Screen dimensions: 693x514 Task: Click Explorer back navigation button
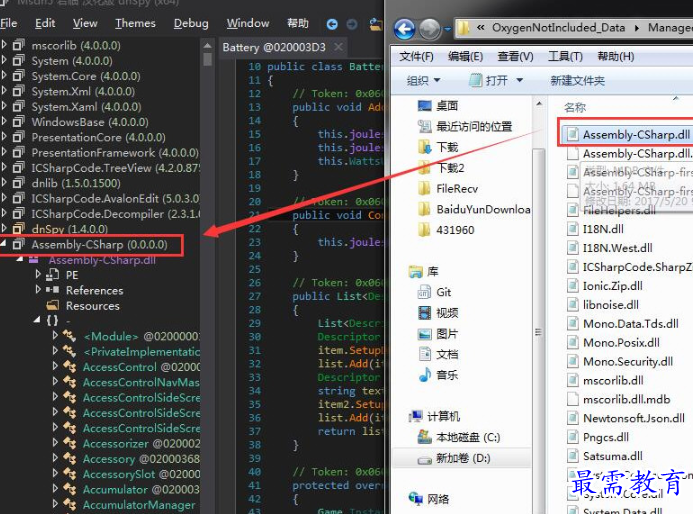[x=404, y=29]
